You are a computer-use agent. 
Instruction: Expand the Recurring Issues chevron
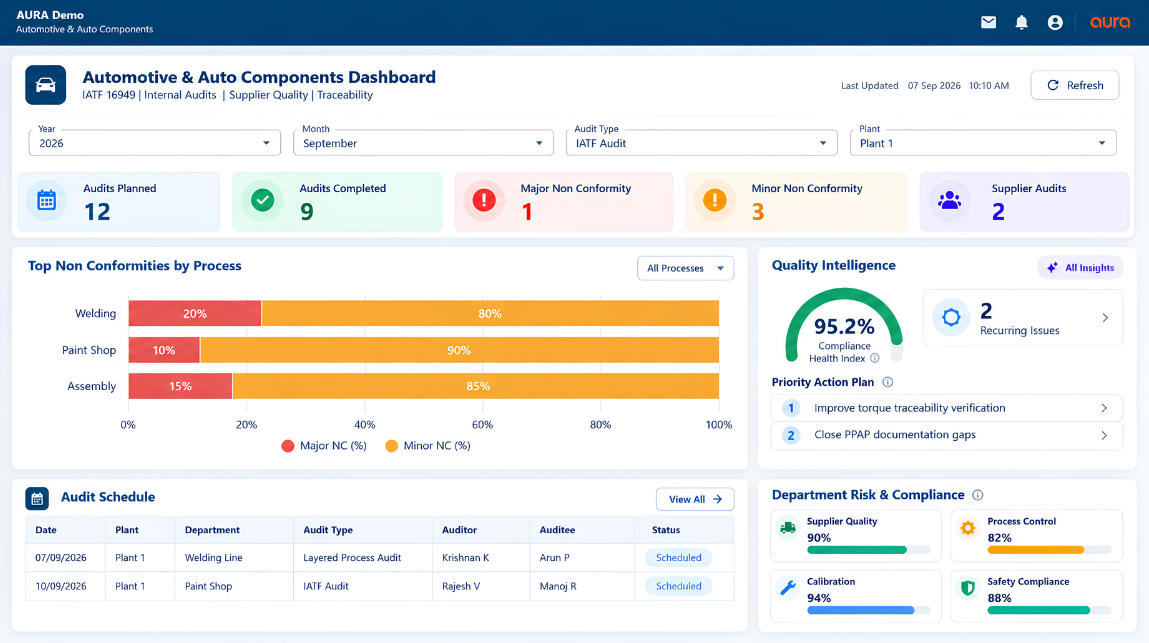1105,317
